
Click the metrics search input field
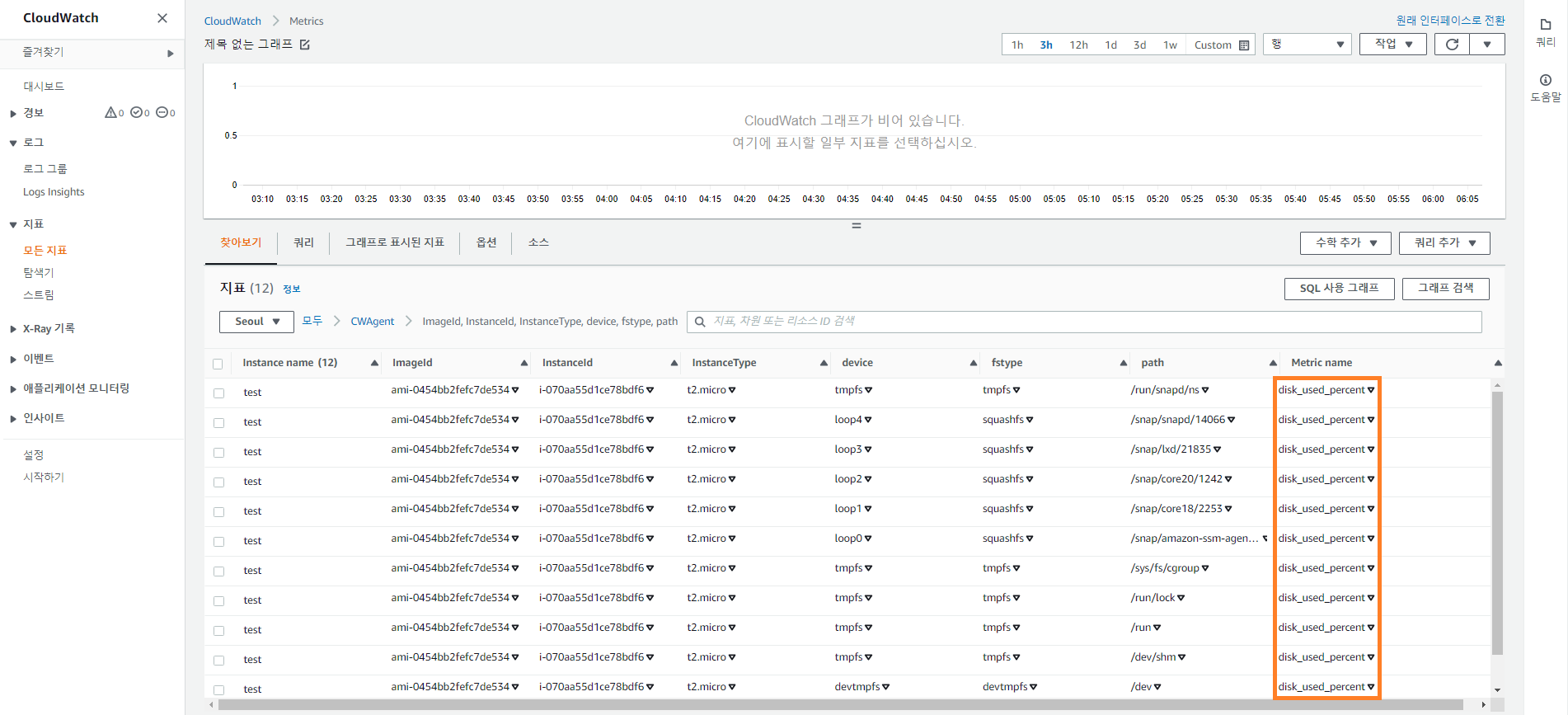pos(1084,322)
